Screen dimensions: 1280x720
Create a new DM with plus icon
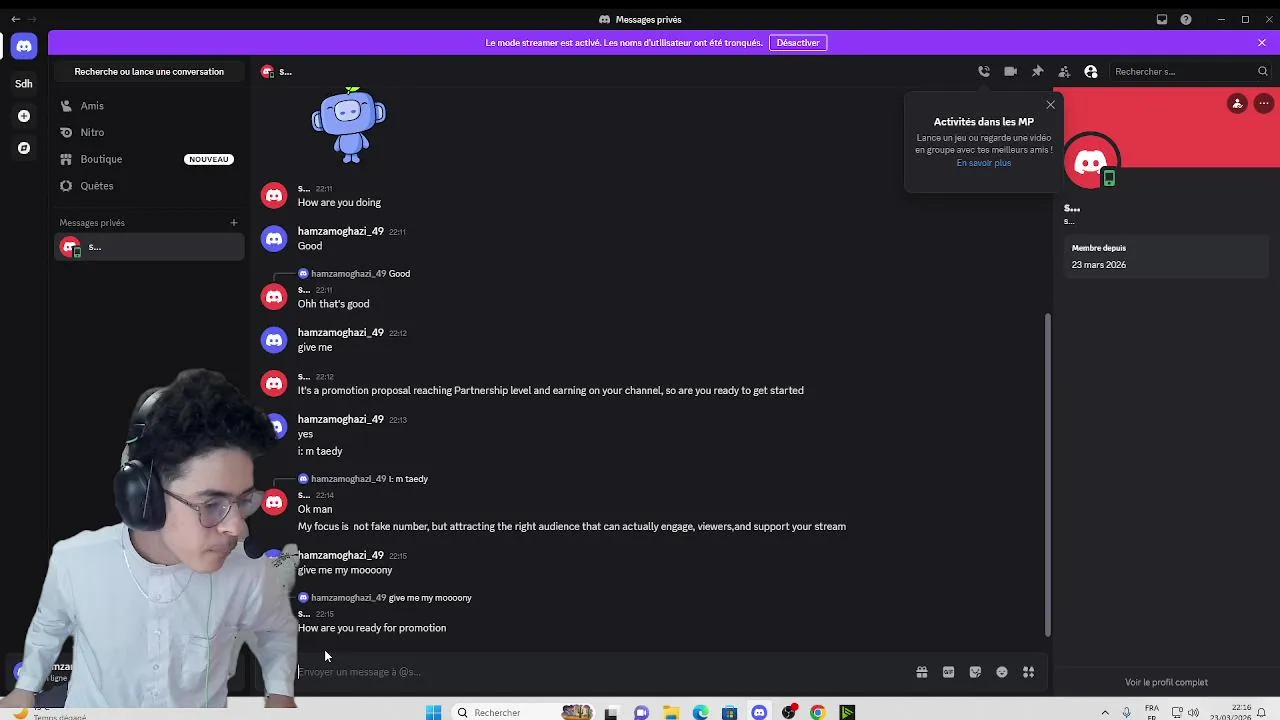pyautogui.click(x=234, y=223)
